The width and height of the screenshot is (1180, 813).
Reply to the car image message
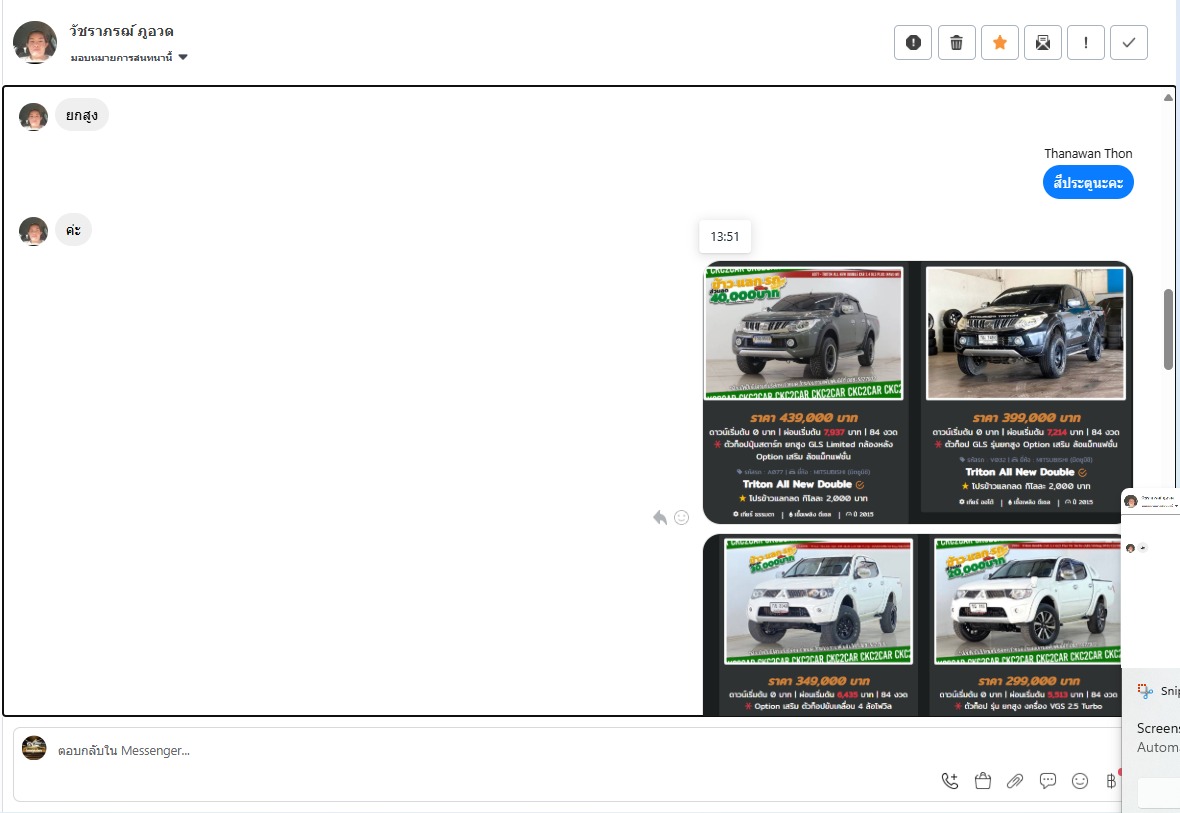click(x=660, y=517)
